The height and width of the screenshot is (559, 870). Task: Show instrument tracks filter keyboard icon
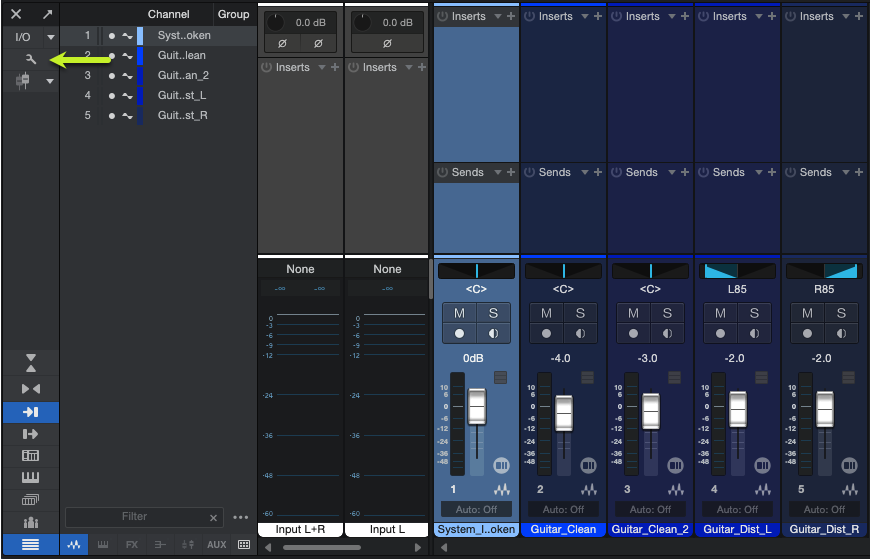coord(103,545)
